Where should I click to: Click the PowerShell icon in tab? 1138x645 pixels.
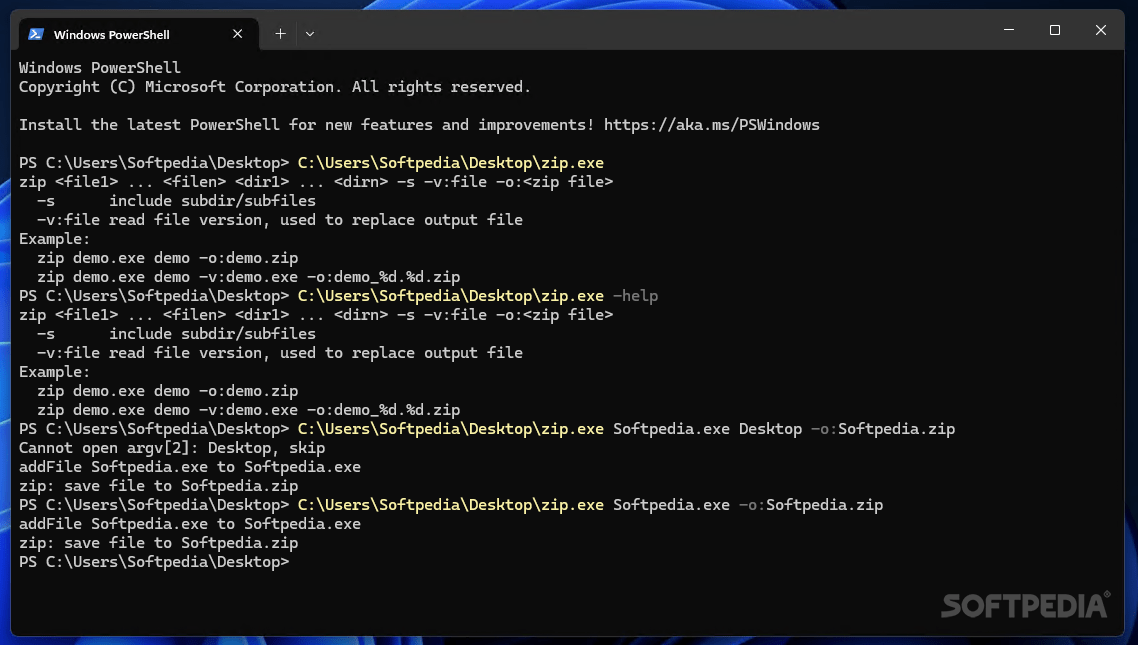coord(36,34)
